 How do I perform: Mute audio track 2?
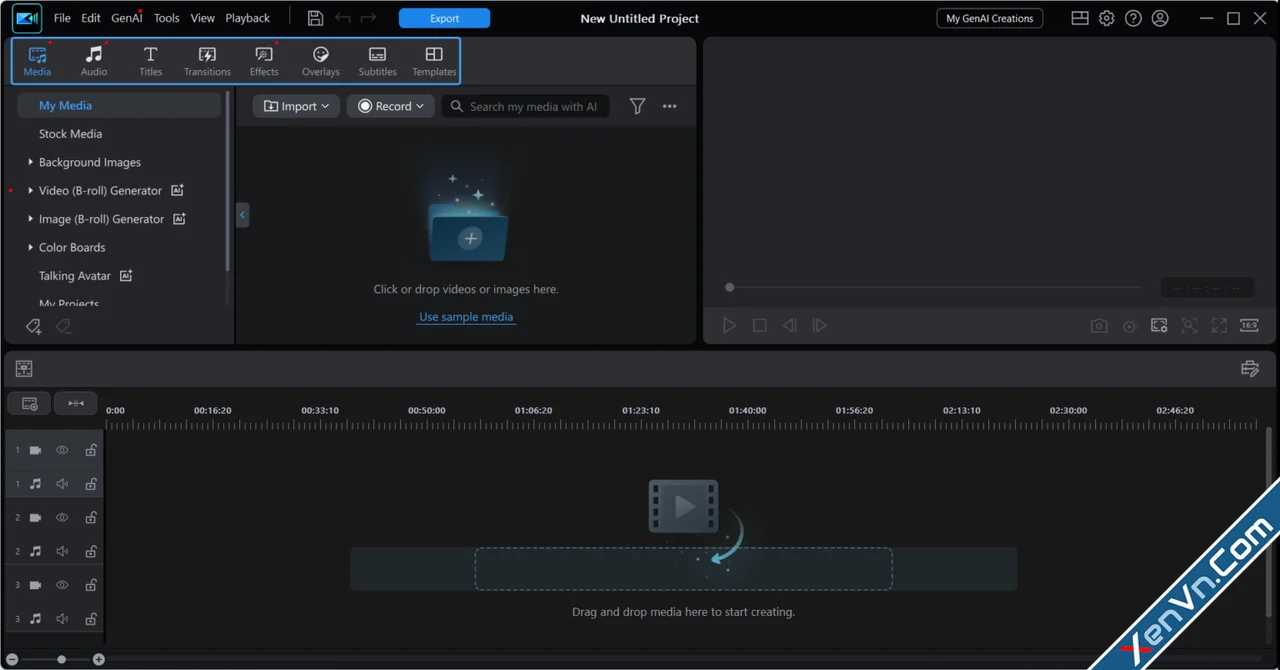(x=62, y=551)
